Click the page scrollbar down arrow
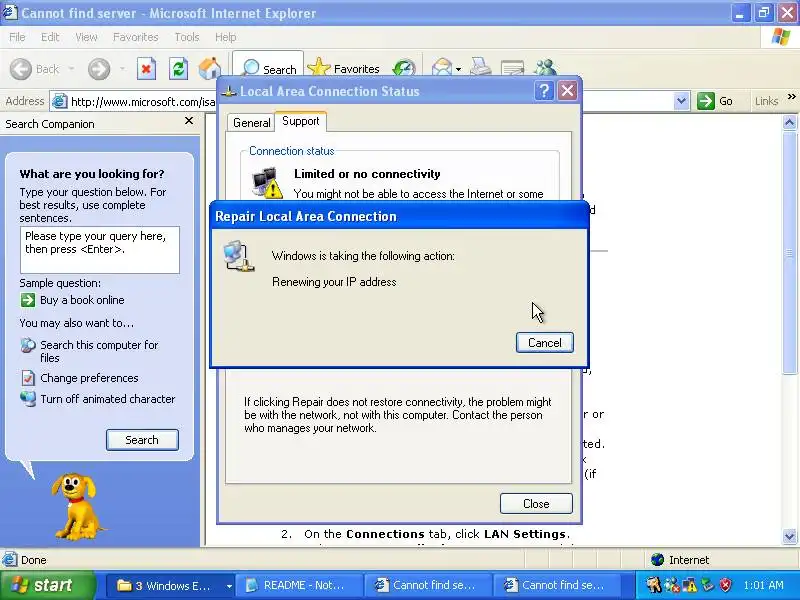This screenshot has width=800, height=600. pos(789,536)
